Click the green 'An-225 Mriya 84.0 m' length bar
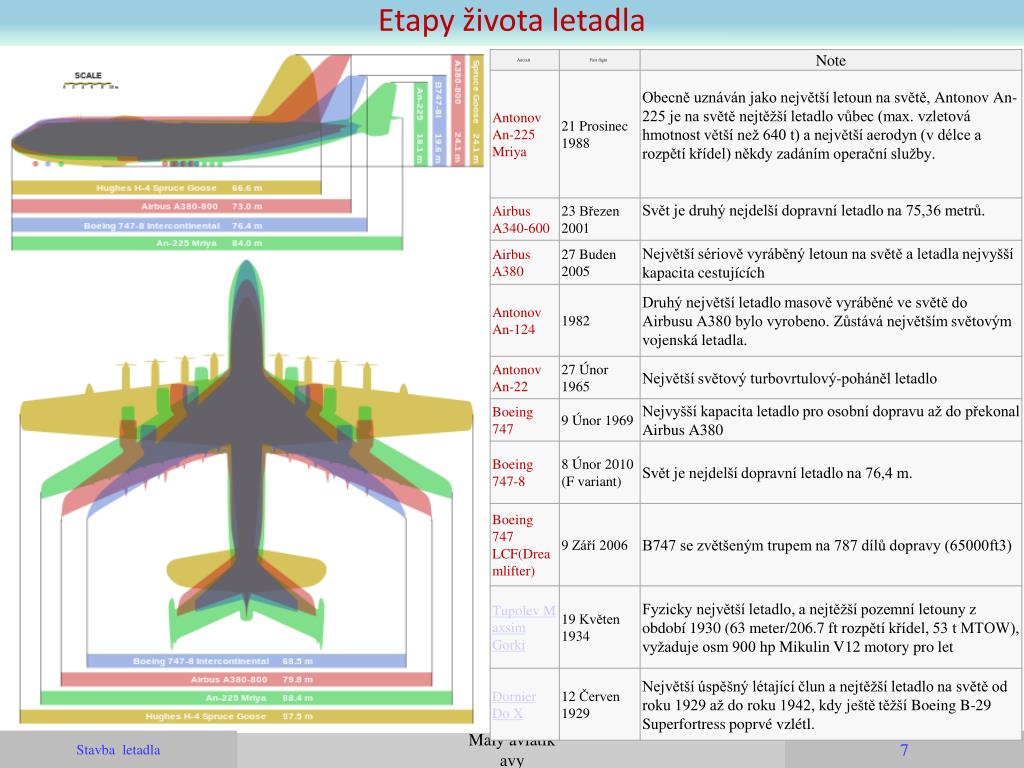This screenshot has width=1024, height=768. coord(207,243)
